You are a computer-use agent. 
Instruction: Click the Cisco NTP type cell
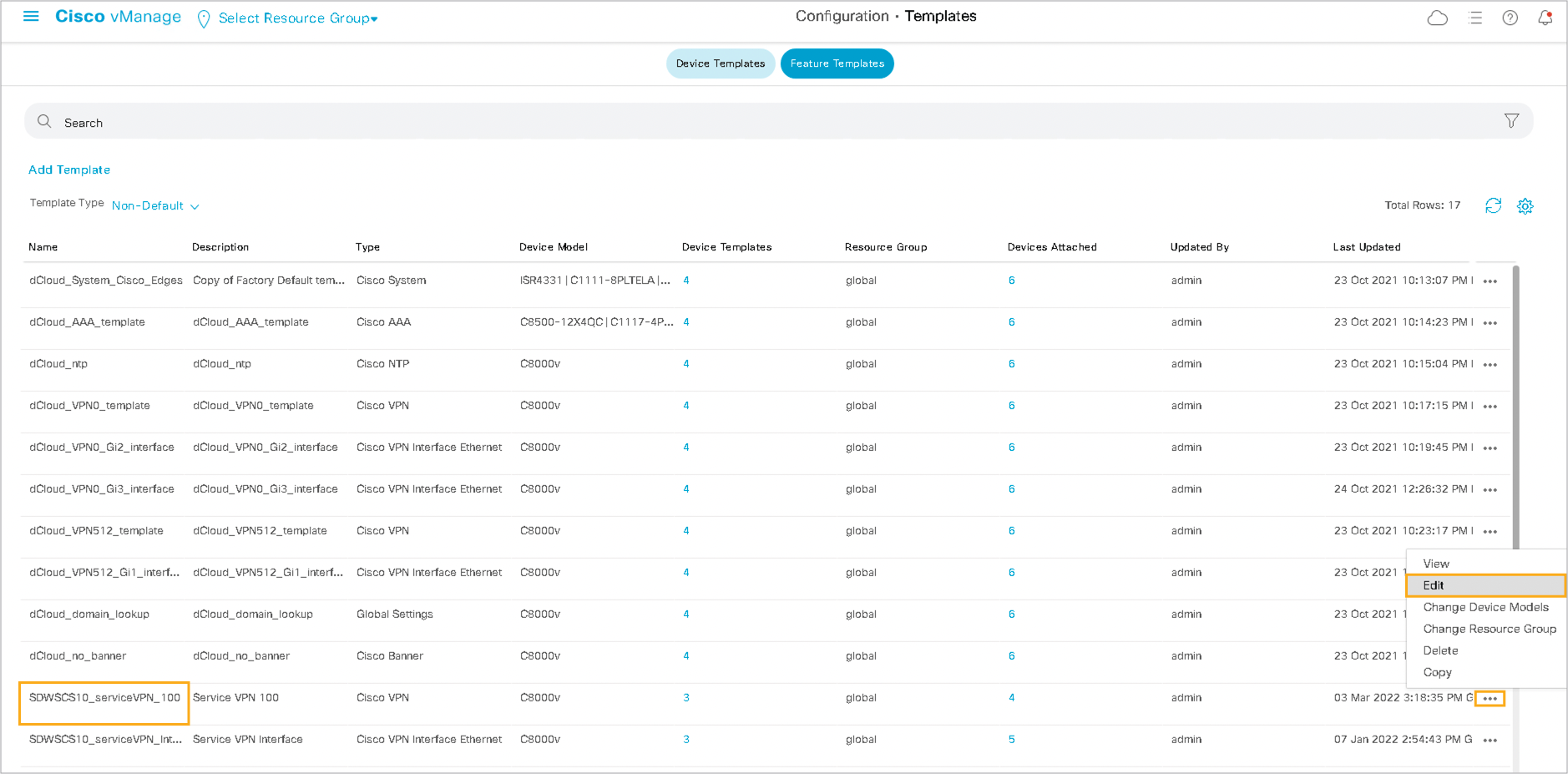(382, 364)
